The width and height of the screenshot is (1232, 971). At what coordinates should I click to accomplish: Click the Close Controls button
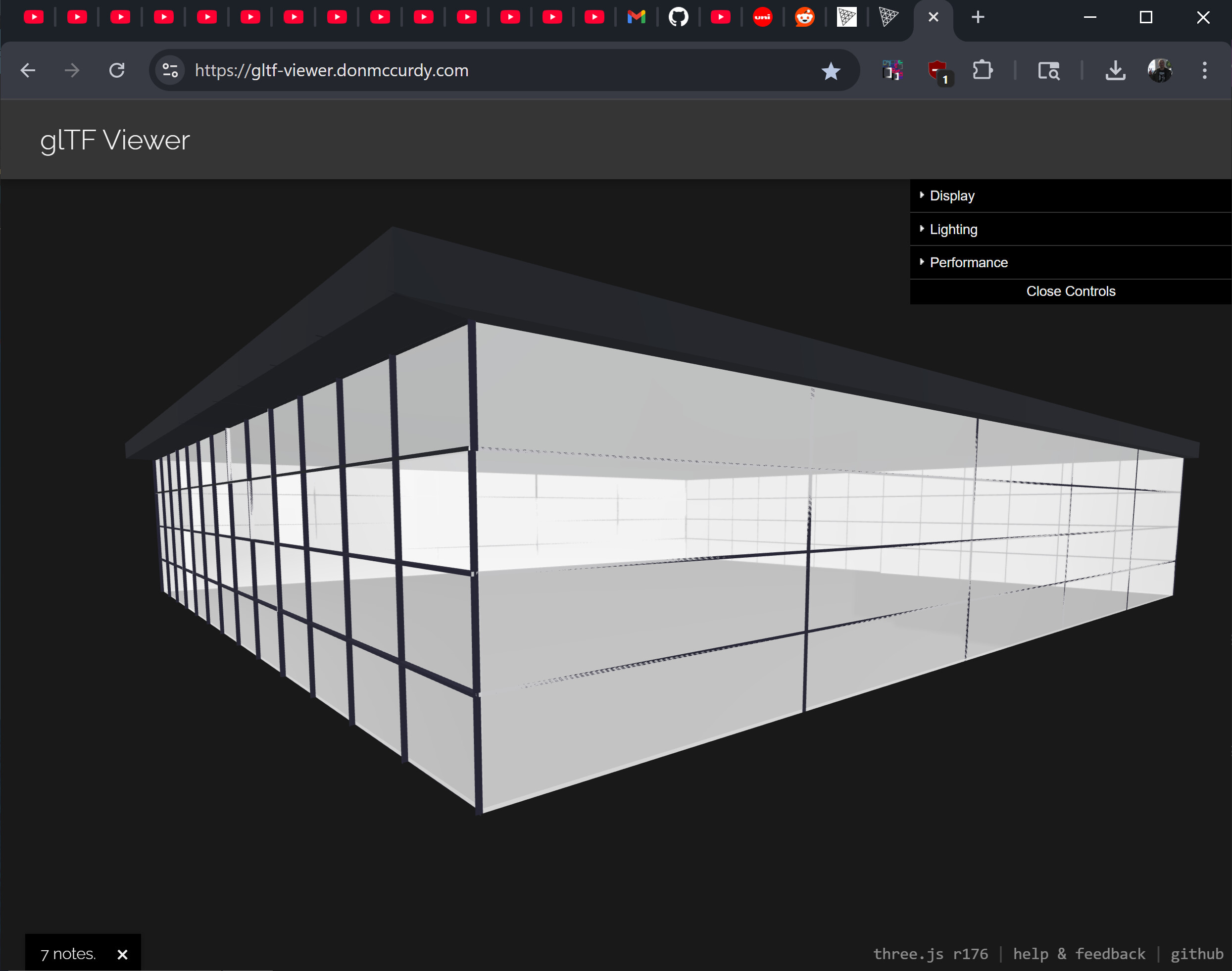(x=1071, y=291)
